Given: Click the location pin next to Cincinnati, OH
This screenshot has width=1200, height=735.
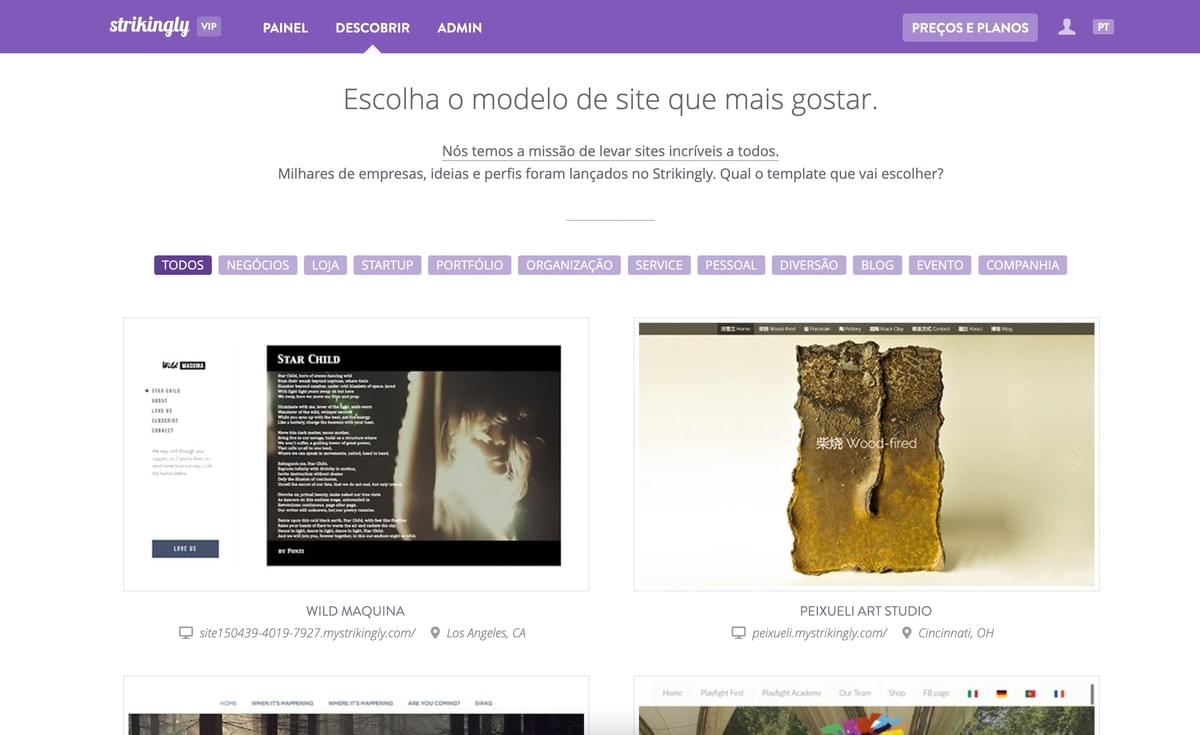Looking at the screenshot, I should [x=906, y=632].
